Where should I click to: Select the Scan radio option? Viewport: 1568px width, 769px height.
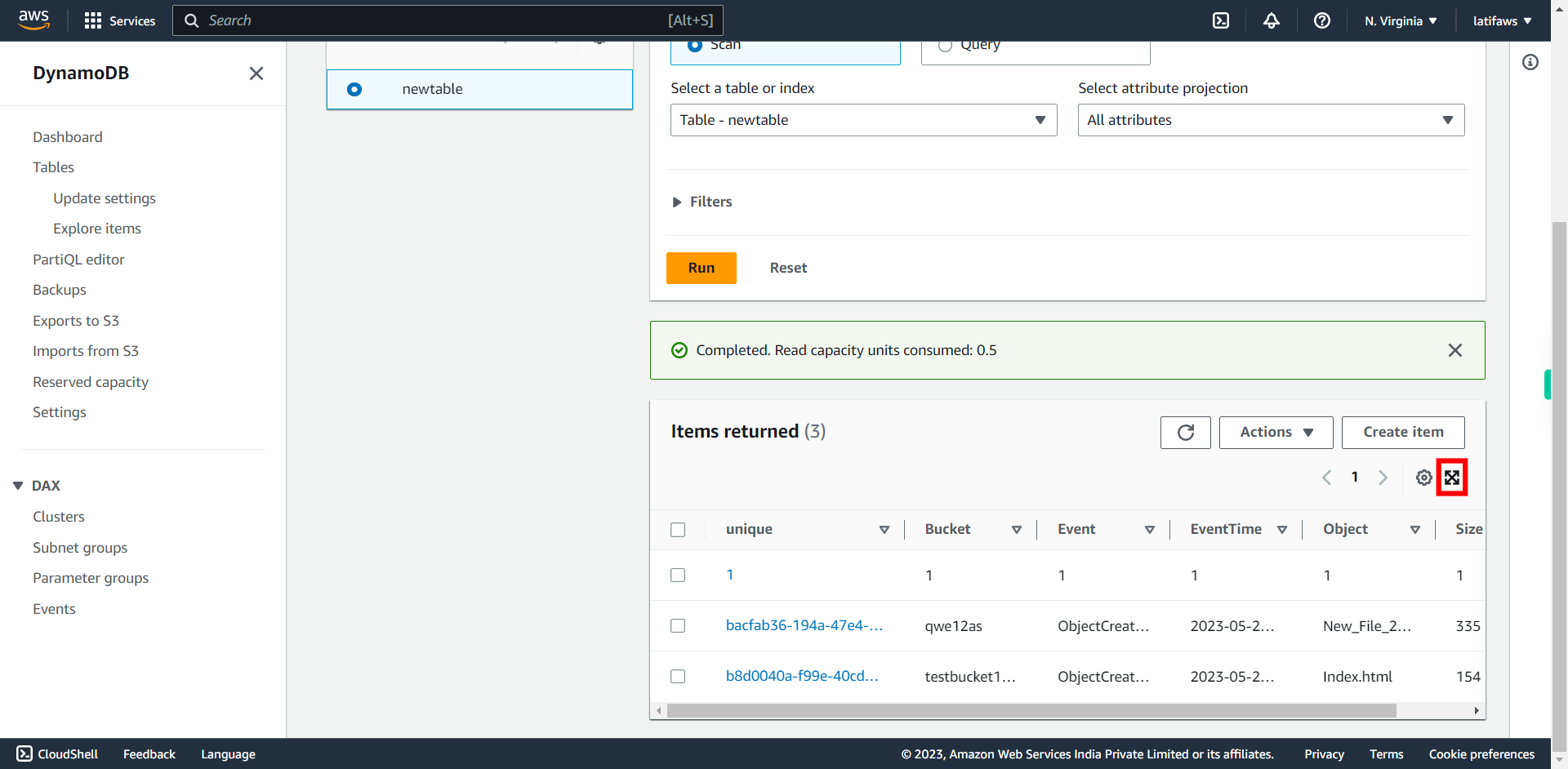pos(695,45)
